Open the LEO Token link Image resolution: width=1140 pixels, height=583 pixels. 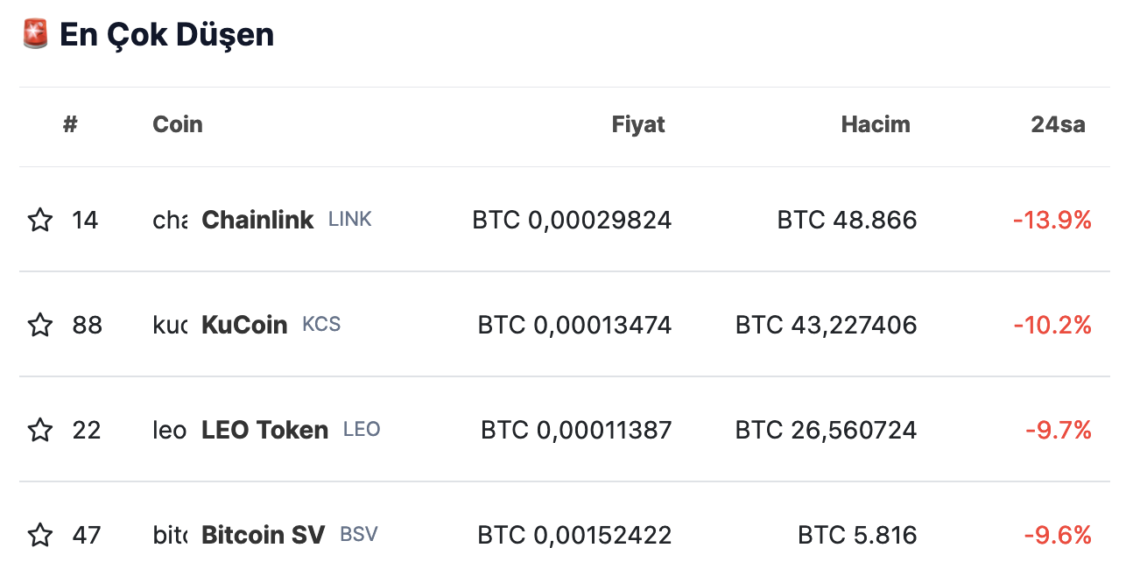click(265, 430)
